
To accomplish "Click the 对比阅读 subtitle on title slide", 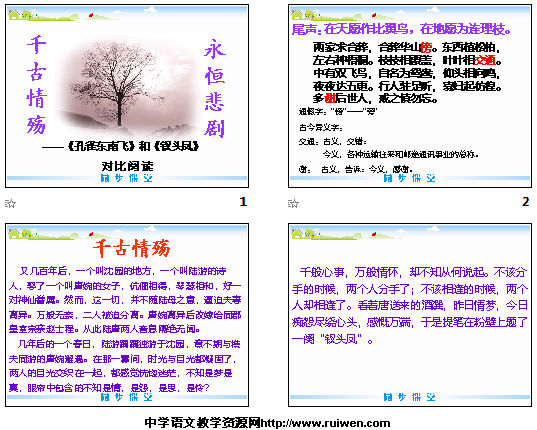I will click(x=127, y=166).
